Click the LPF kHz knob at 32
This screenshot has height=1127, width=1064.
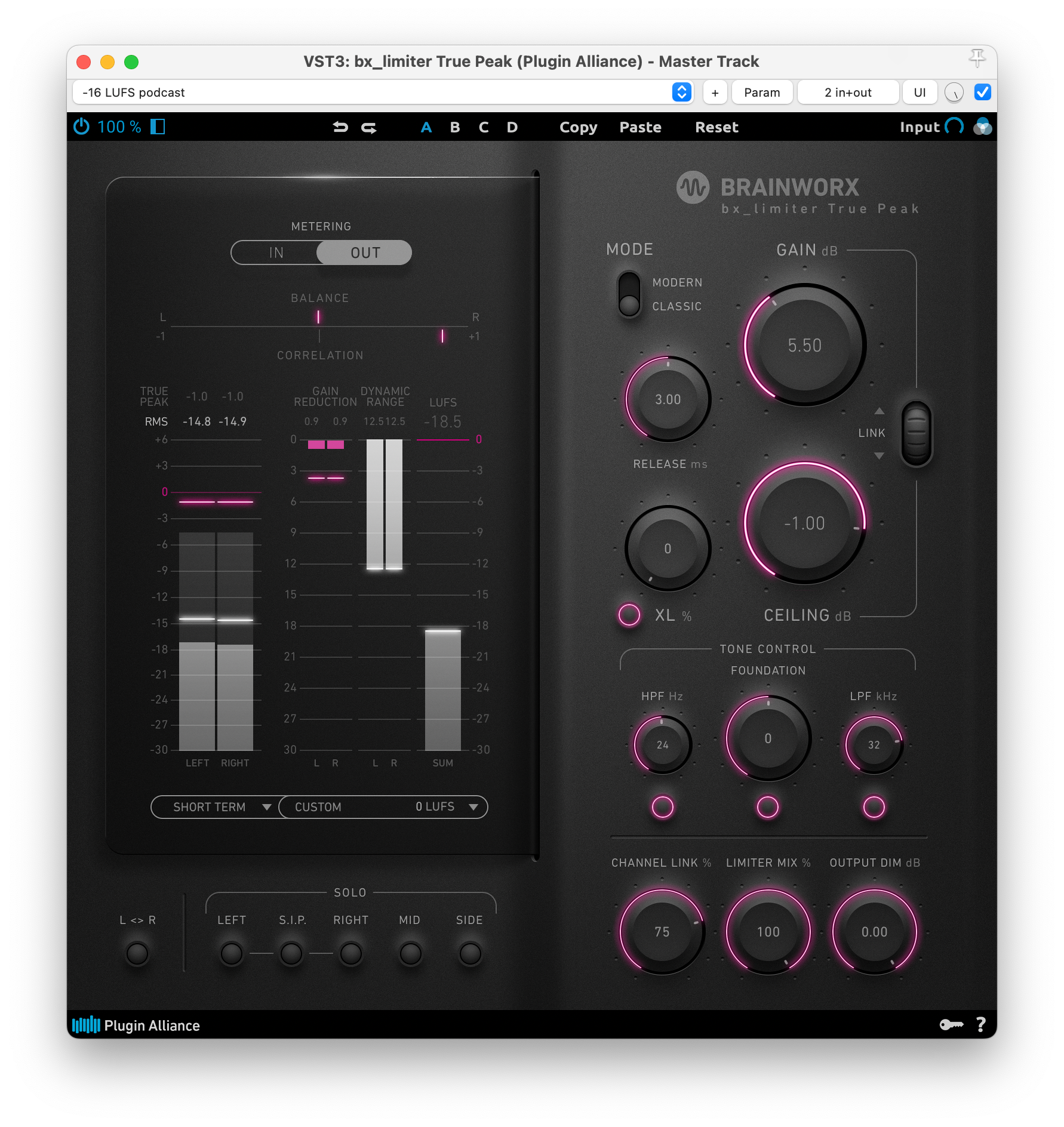[x=874, y=744]
